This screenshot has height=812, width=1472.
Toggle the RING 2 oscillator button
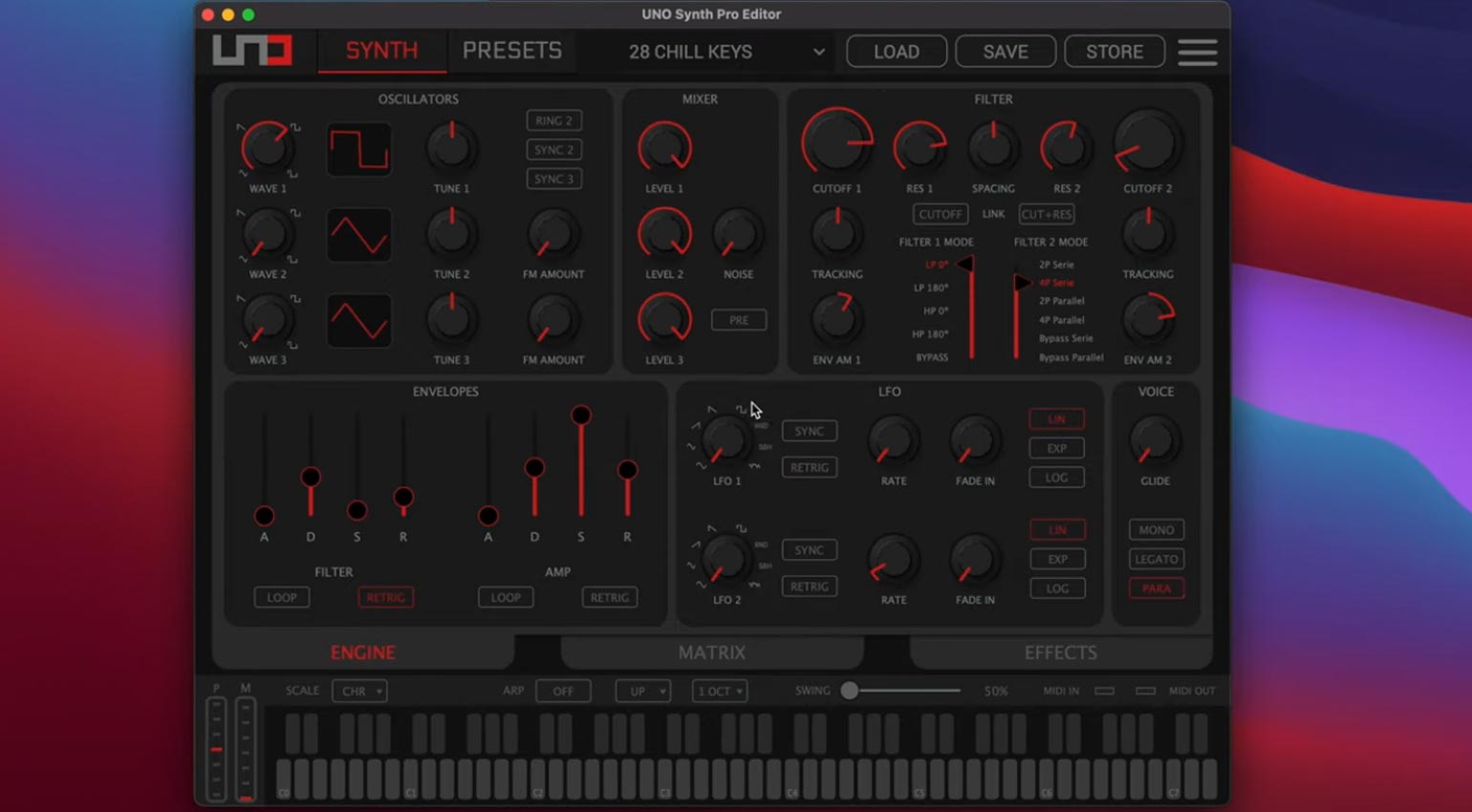coord(553,120)
